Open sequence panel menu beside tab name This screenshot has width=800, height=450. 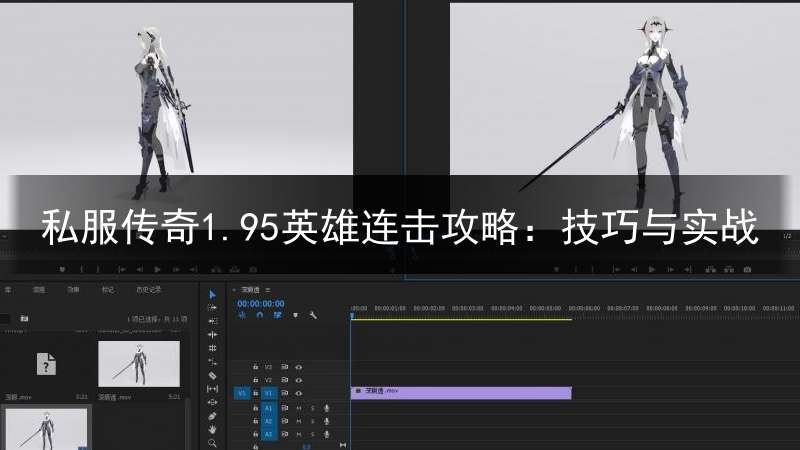point(268,290)
